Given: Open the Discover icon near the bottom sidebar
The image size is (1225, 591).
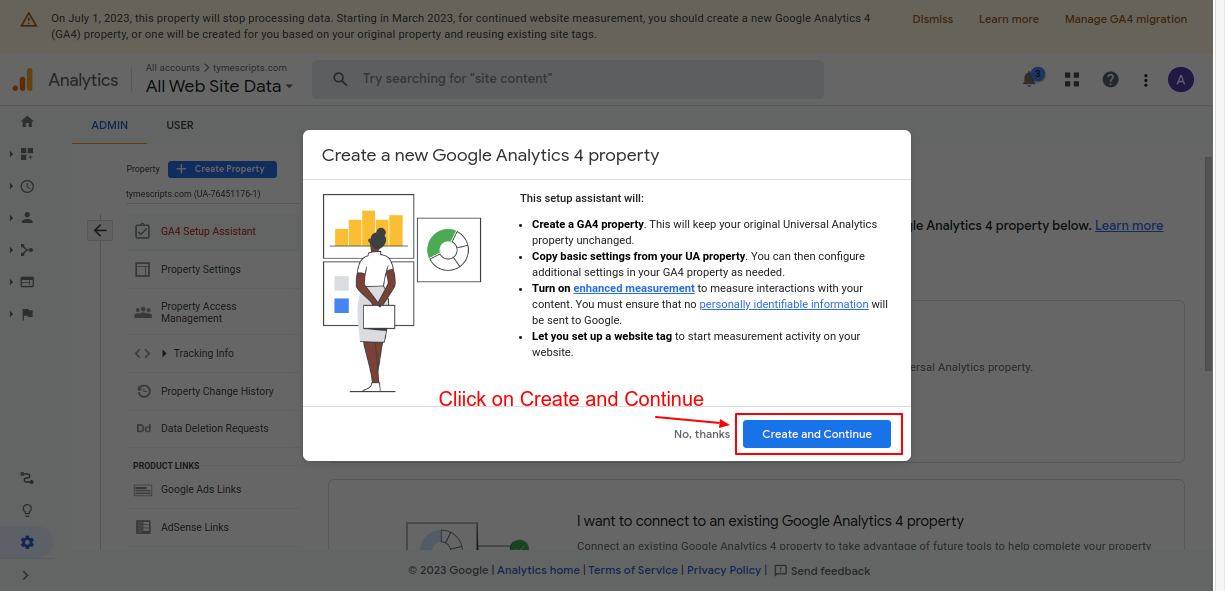Looking at the screenshot, I should 27,510.
